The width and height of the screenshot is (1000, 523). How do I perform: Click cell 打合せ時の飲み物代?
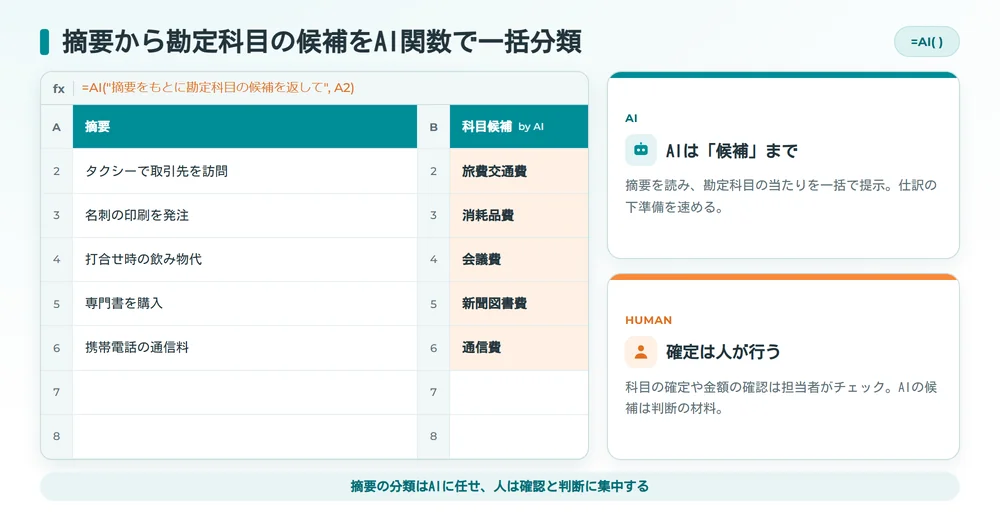click(x=245, y=260)
